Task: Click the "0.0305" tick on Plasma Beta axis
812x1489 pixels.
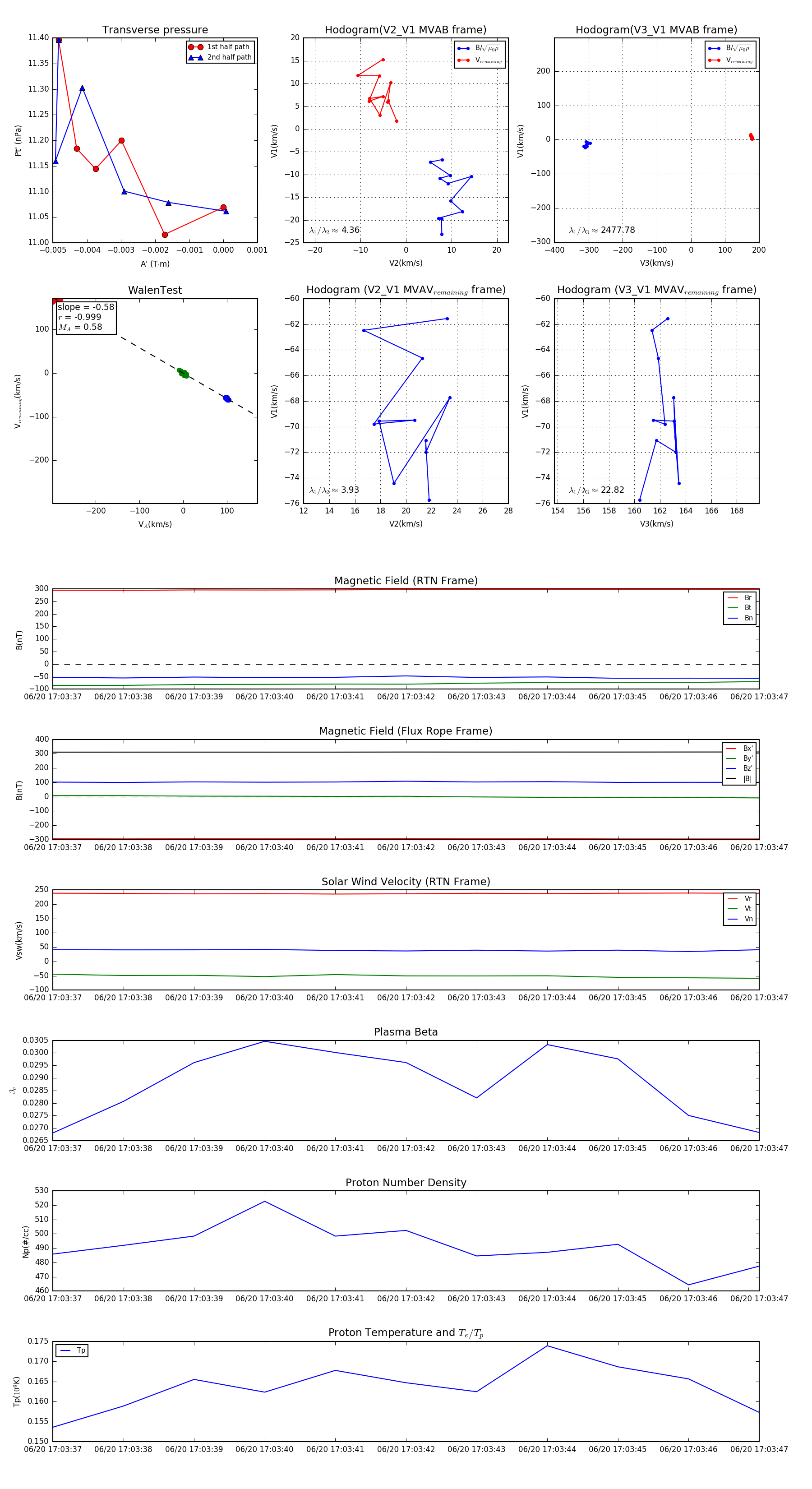Action: click(x=36, y=1040)
